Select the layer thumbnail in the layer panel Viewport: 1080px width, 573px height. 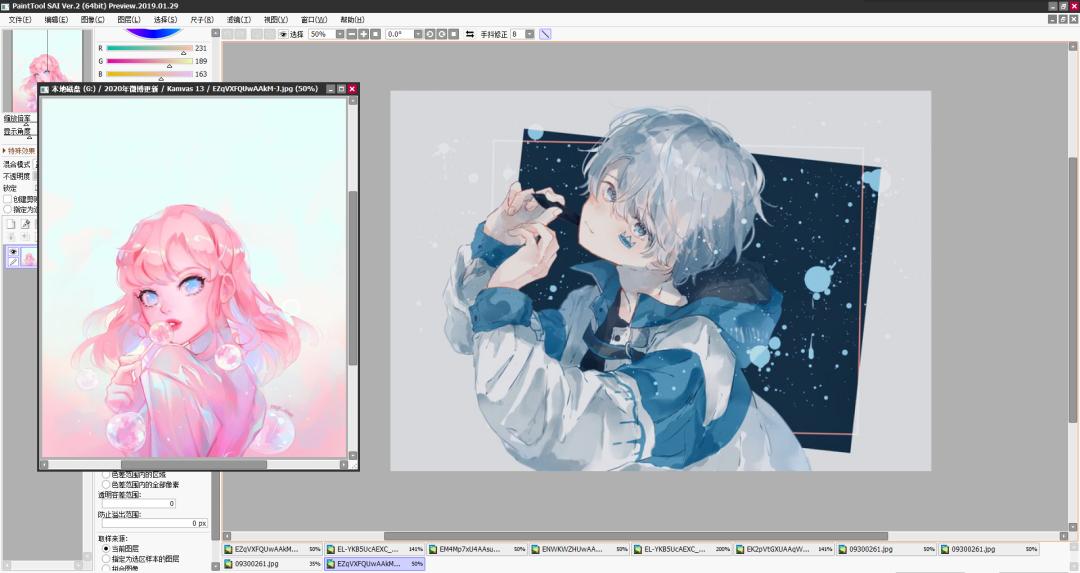29,258
